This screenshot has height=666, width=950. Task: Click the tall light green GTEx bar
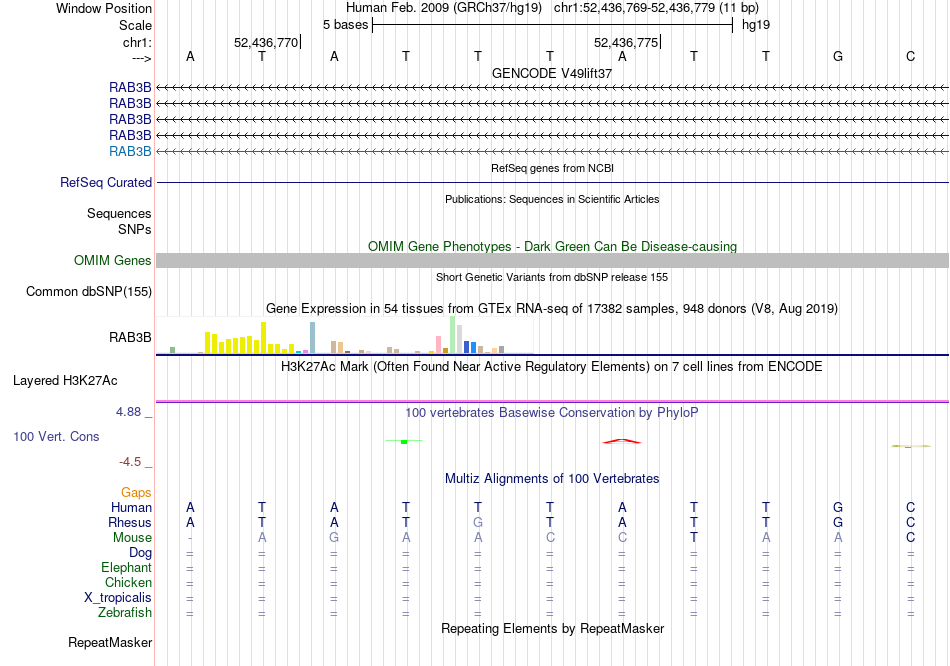pyautogui.click(x=453, y=335)
